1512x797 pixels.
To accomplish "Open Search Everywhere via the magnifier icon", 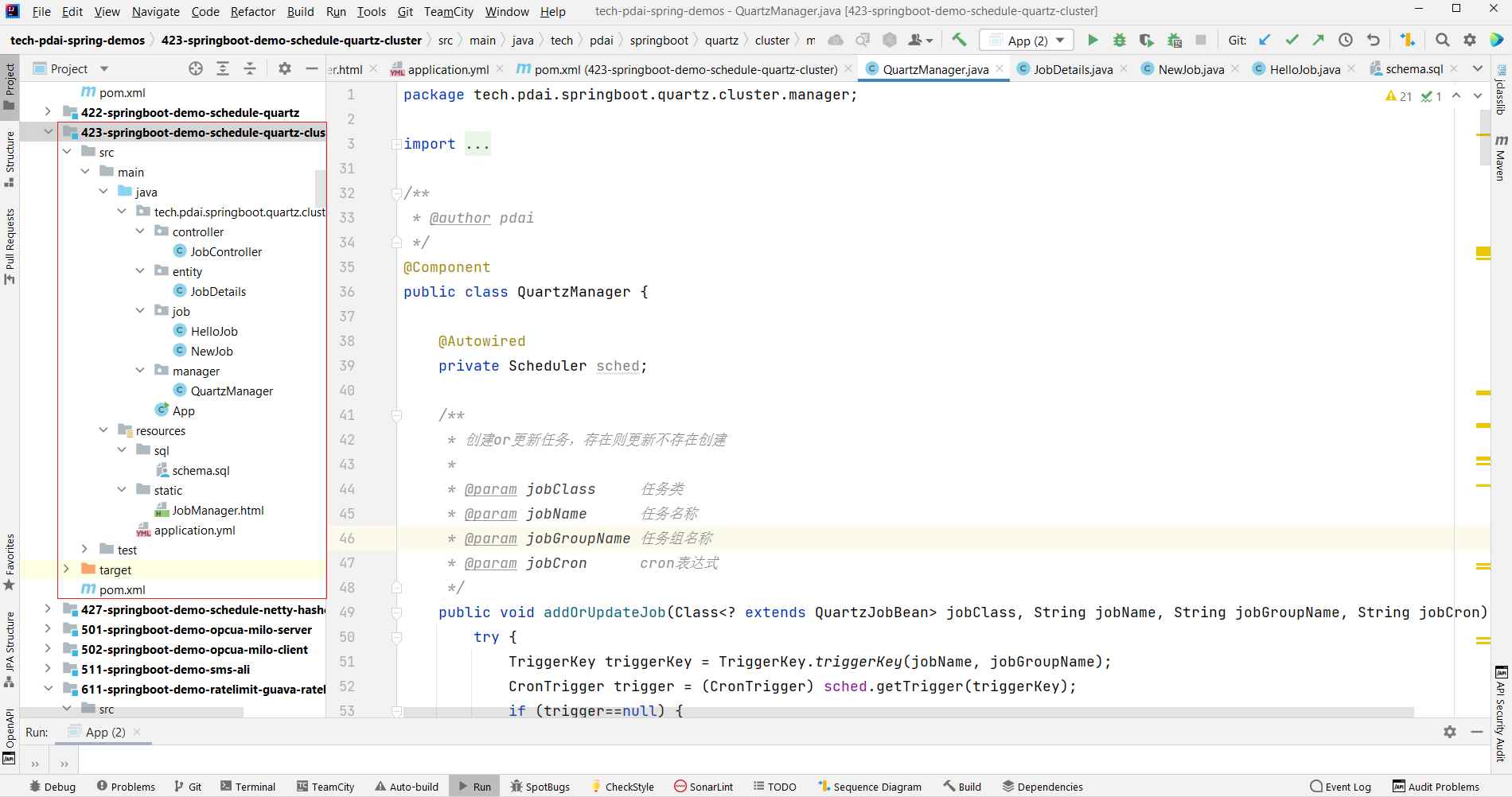I will click(1442, 40).
